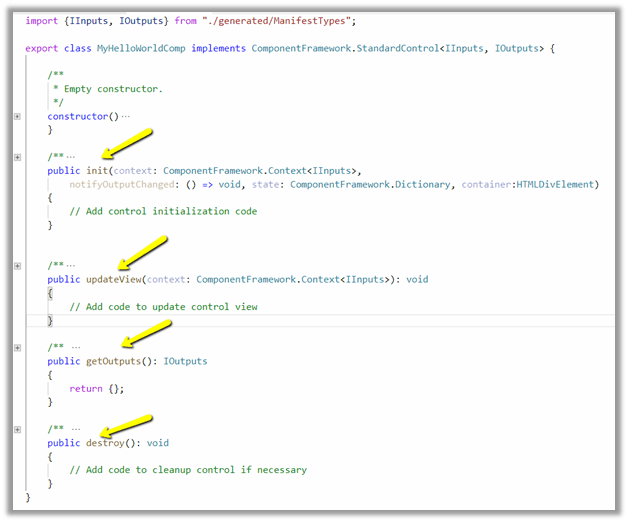Expand the folded comment above init method
Screen dimensions: 628x522
pos(17,157)
